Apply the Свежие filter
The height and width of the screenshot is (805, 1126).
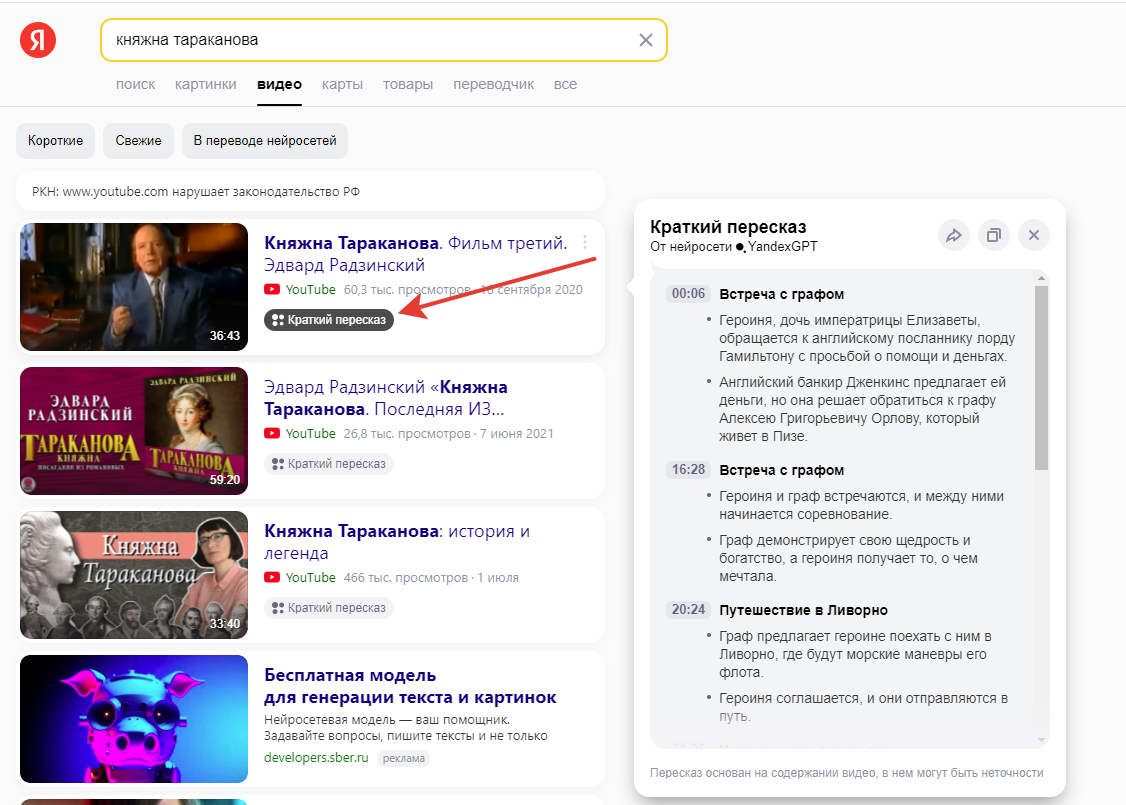(x=139, y=141)
